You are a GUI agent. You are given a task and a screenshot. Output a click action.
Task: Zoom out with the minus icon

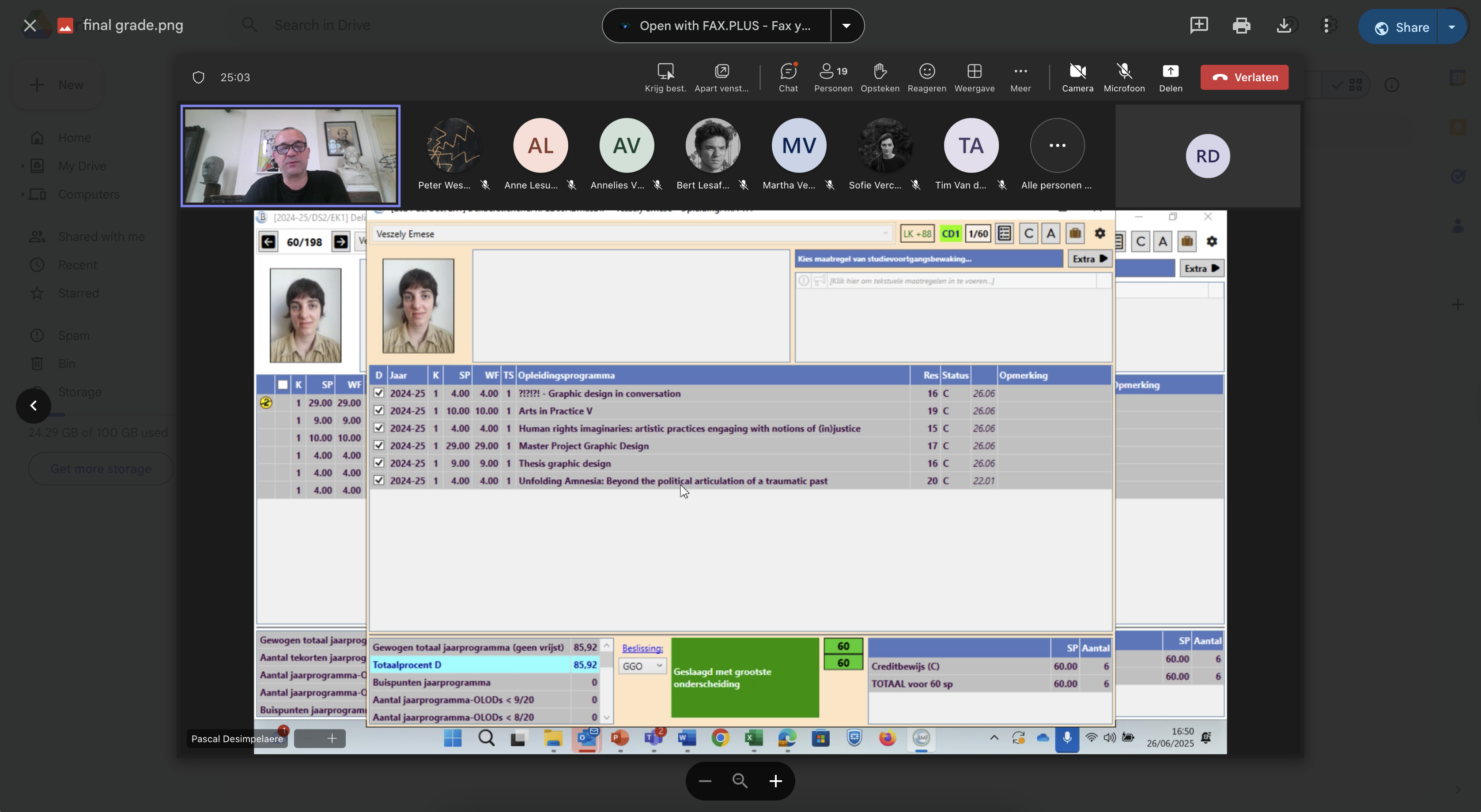pos(706,781)
